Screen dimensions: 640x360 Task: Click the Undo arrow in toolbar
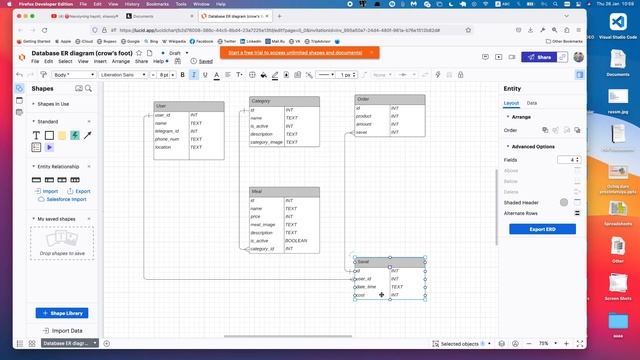(x=19, y=75)
